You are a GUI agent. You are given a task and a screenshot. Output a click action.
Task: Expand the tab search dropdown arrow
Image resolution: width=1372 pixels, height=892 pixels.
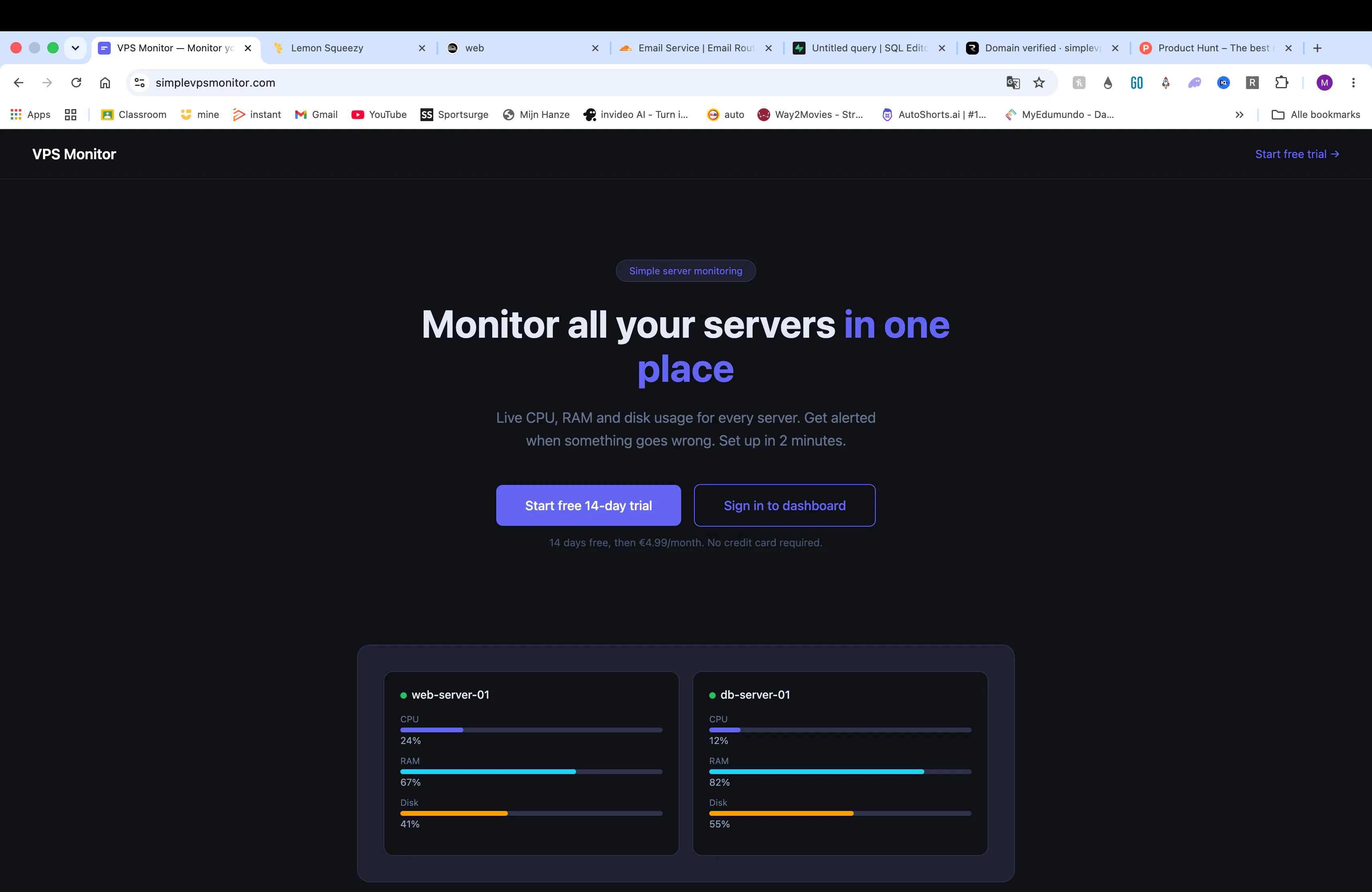[75, 48]
